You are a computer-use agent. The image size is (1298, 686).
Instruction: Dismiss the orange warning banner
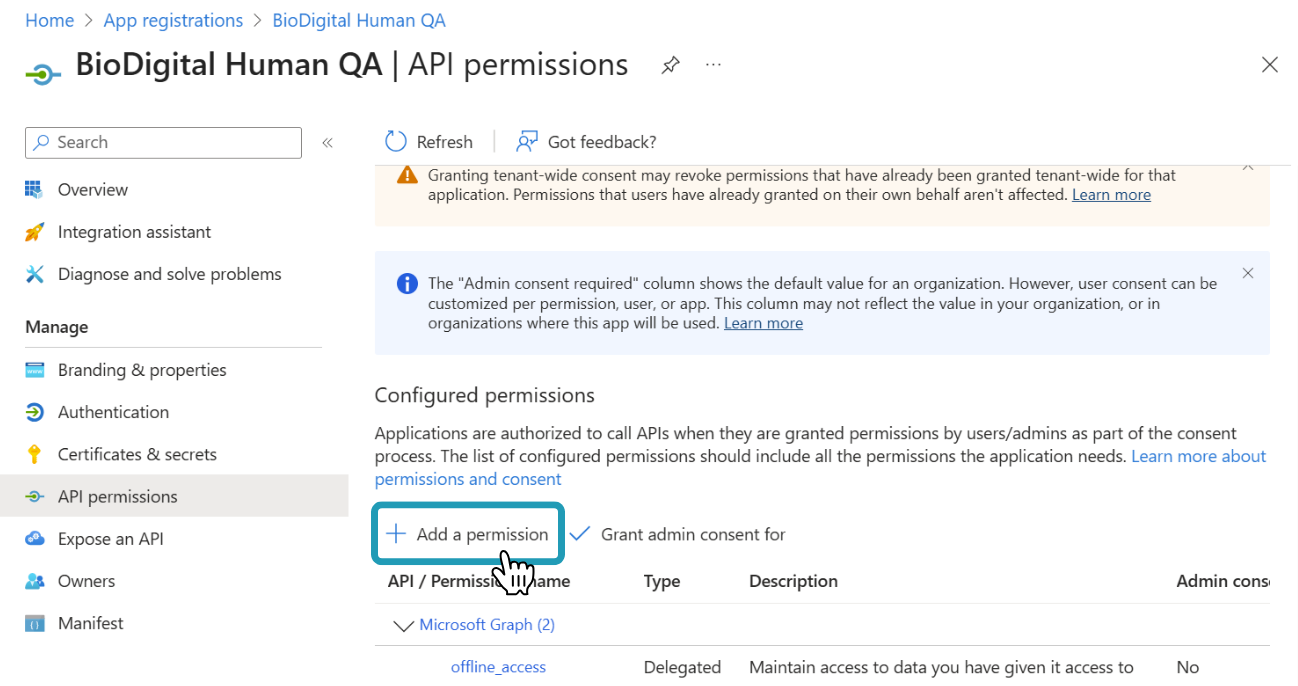tap(1248, 167)
